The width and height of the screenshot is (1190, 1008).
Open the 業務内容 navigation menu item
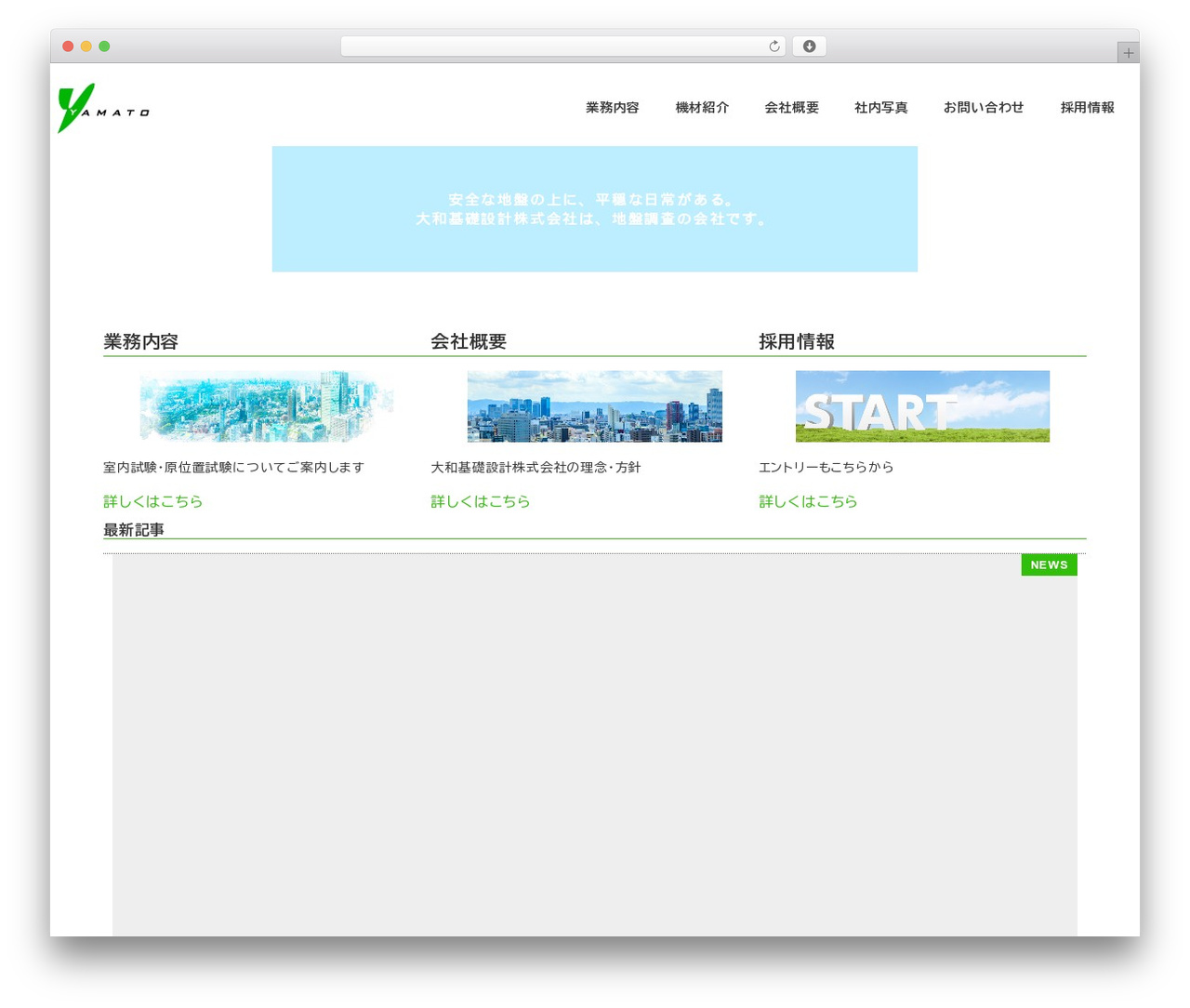pos(613,108)
